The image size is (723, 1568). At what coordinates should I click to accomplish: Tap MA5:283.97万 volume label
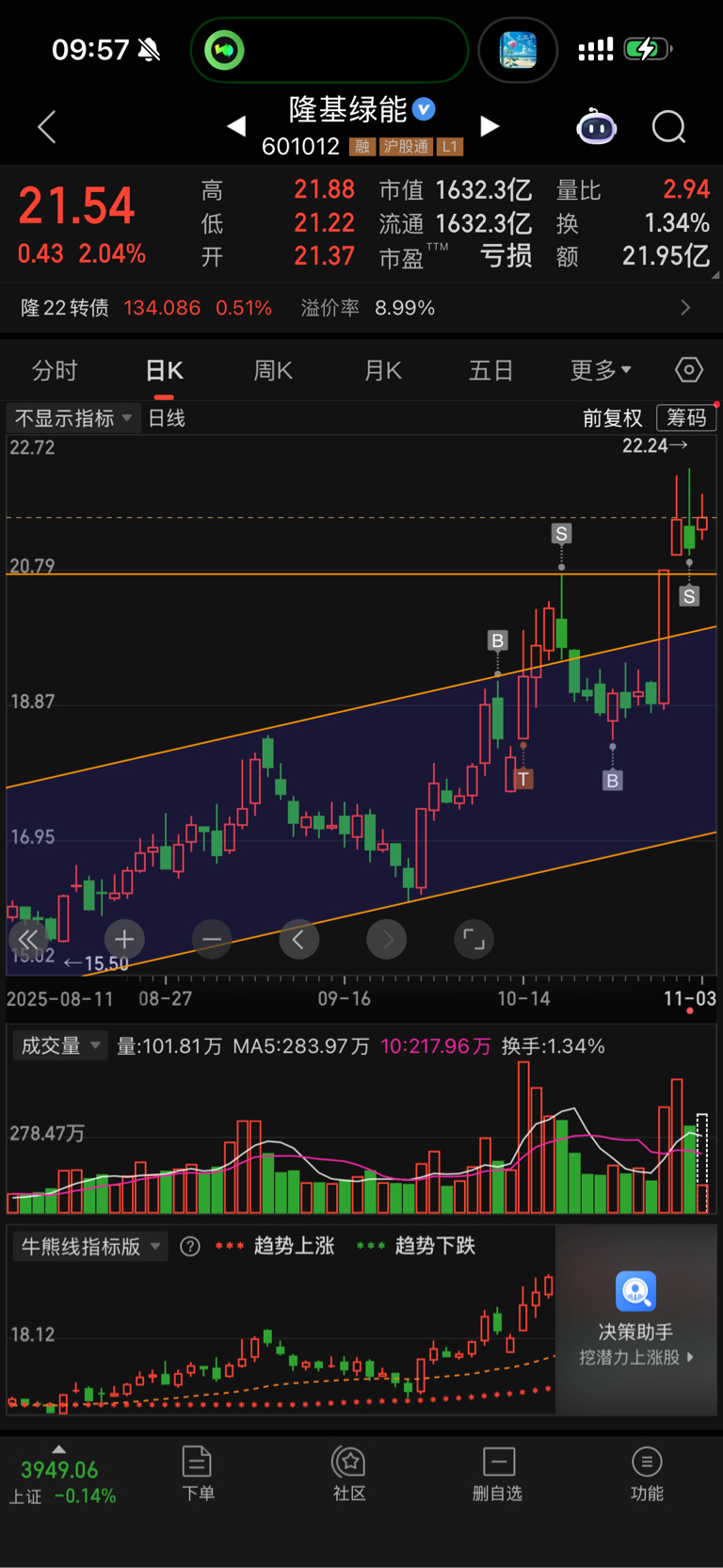[x=301, y=1046]
